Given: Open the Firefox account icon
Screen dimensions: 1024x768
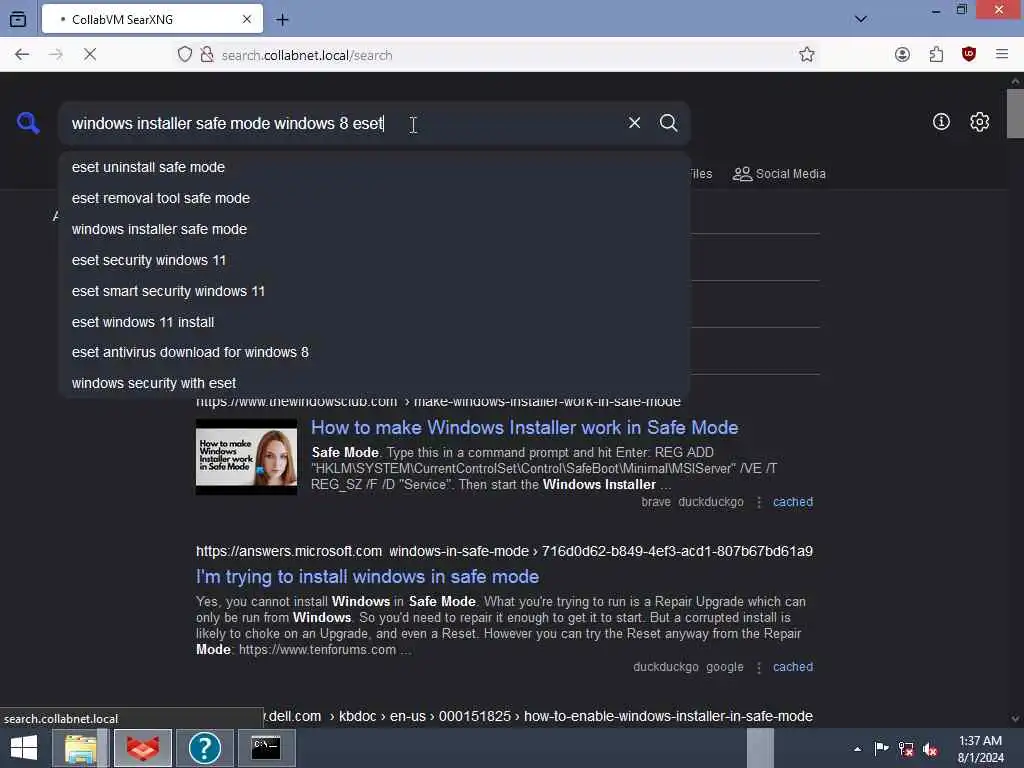Looking at the screenshot, I should (x=902, y=55).
